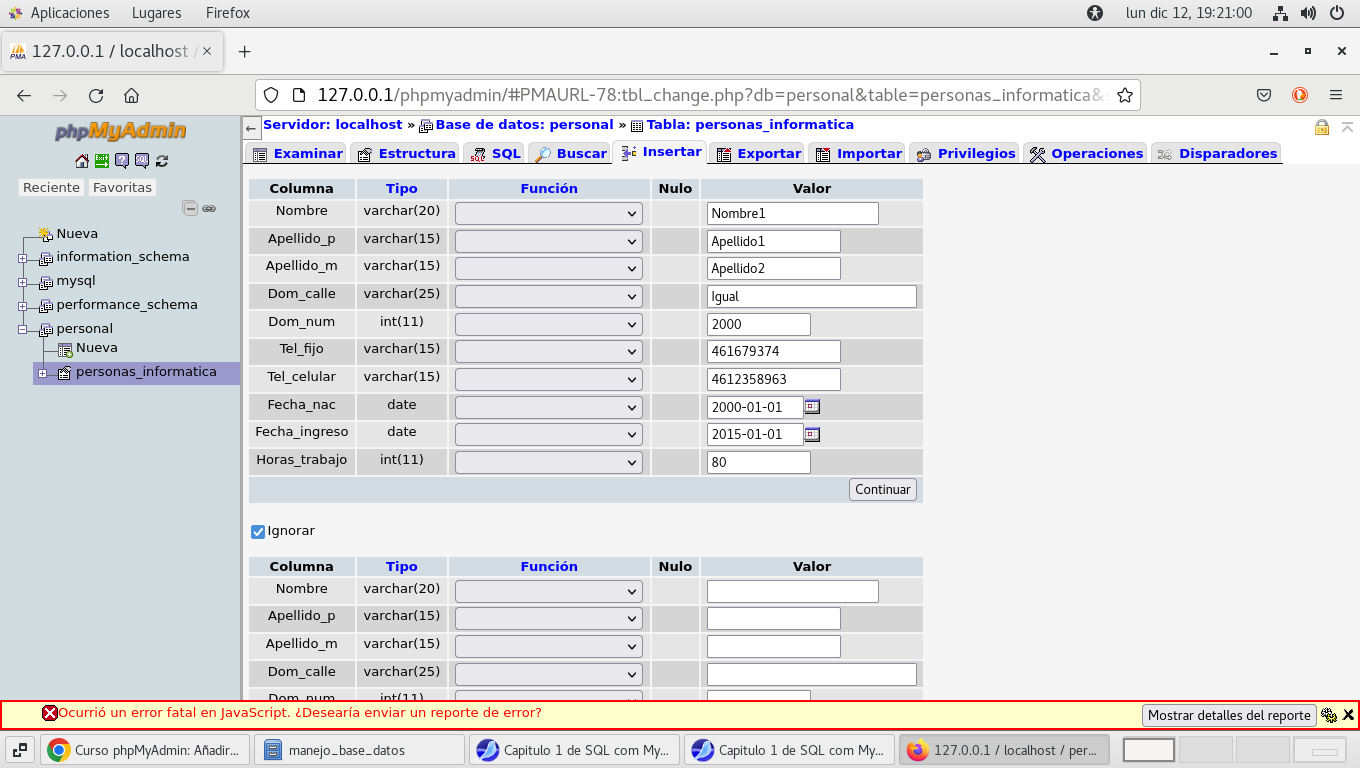Image resolution: width=1360 pixels, height=768 pixels.
Task: Click the phpMyAdmin home icon
Action: (x=82, y=160)
